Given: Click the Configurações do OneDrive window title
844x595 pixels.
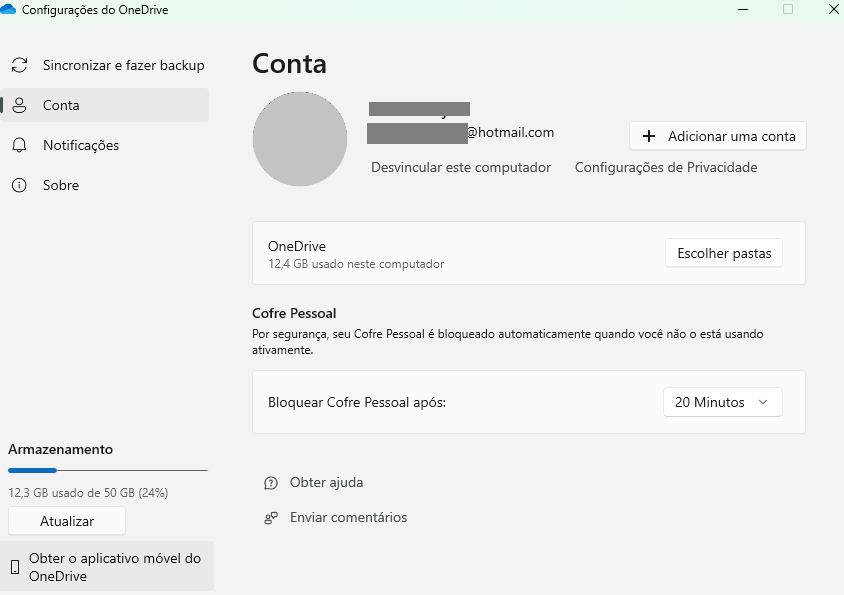Looking at the screenshot, I should tap(95, 10).
